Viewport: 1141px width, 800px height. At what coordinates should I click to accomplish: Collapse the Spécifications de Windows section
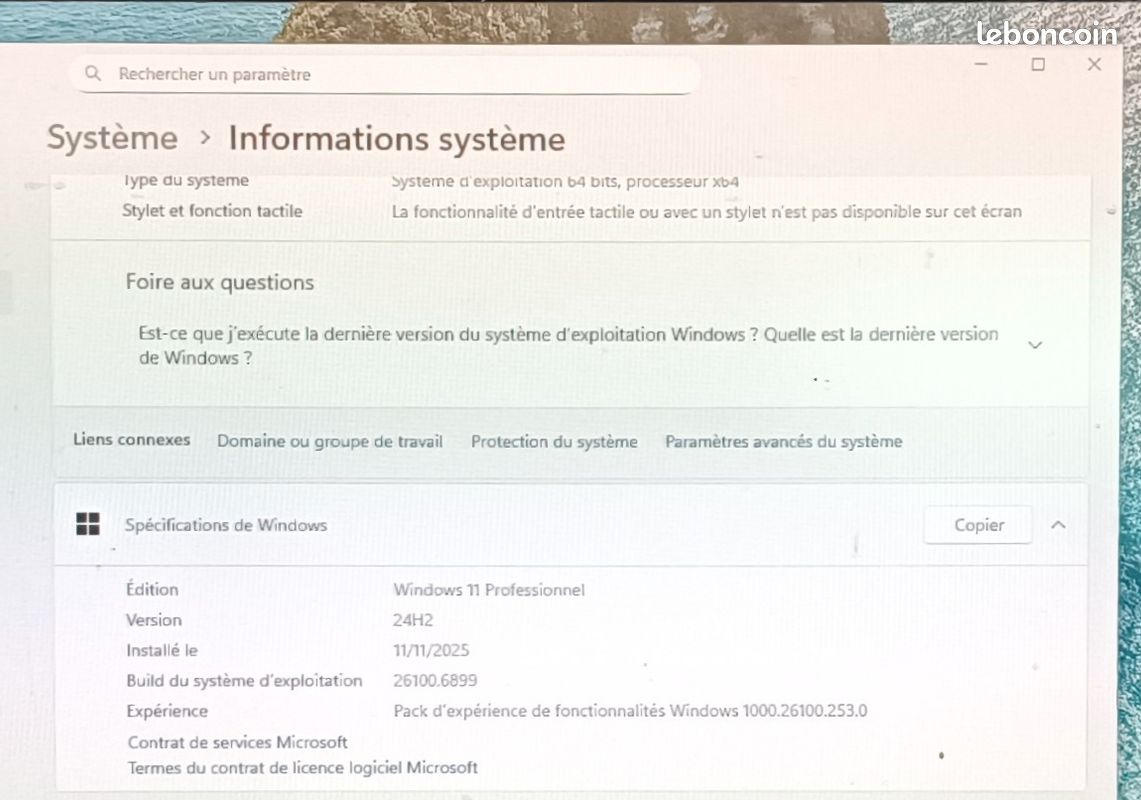tap(1059, 525)
